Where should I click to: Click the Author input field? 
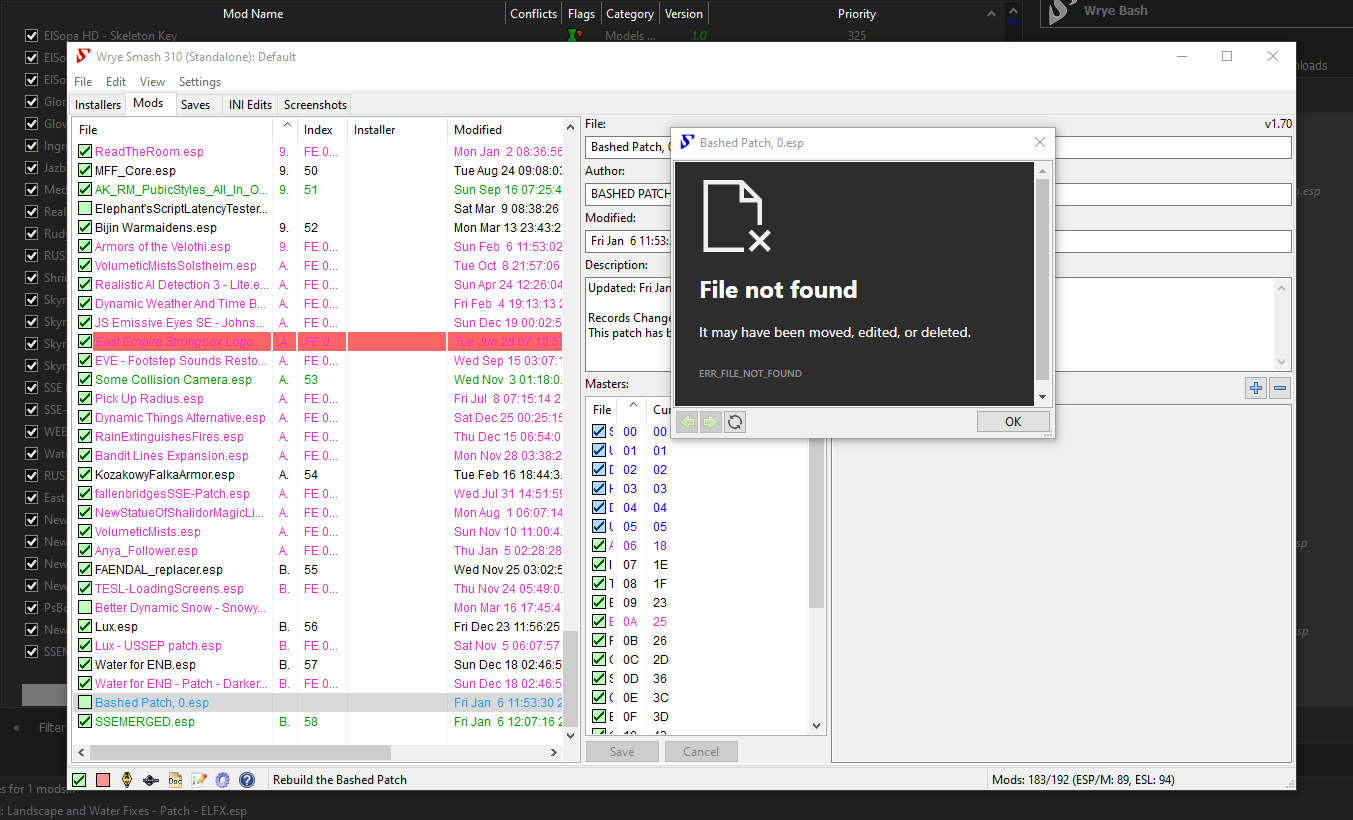click(x=938, y=194)
